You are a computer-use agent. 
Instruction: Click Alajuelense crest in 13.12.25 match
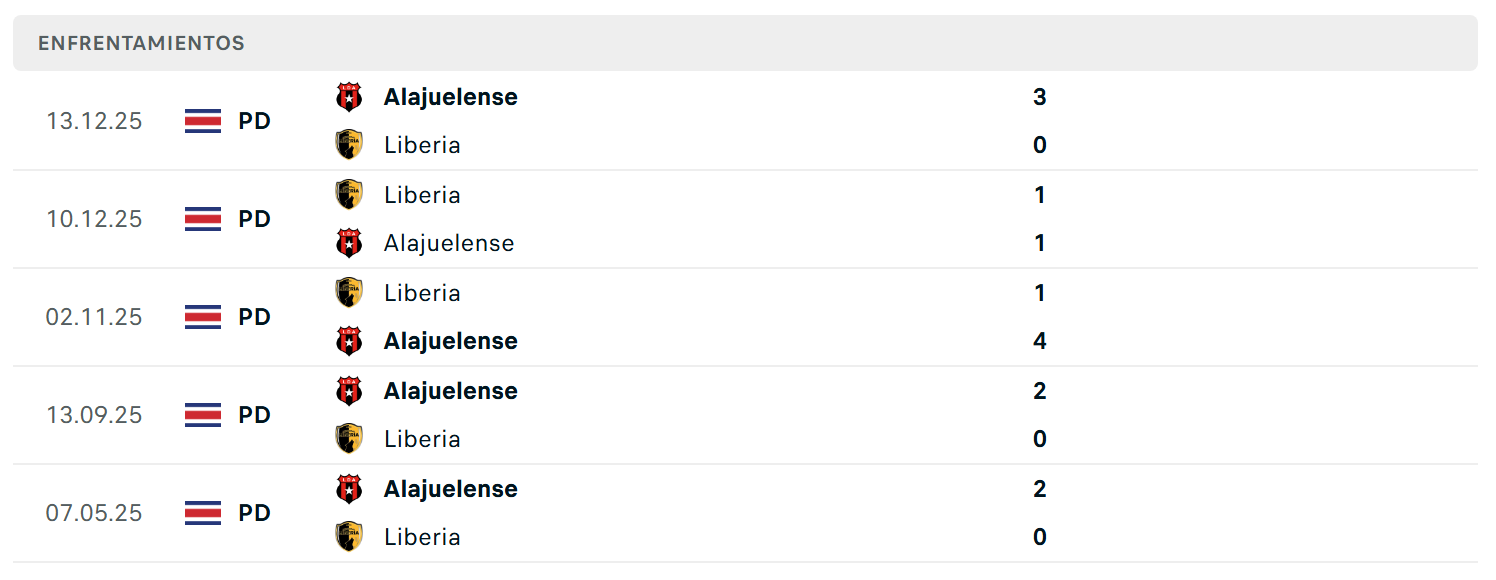point(349,97)
